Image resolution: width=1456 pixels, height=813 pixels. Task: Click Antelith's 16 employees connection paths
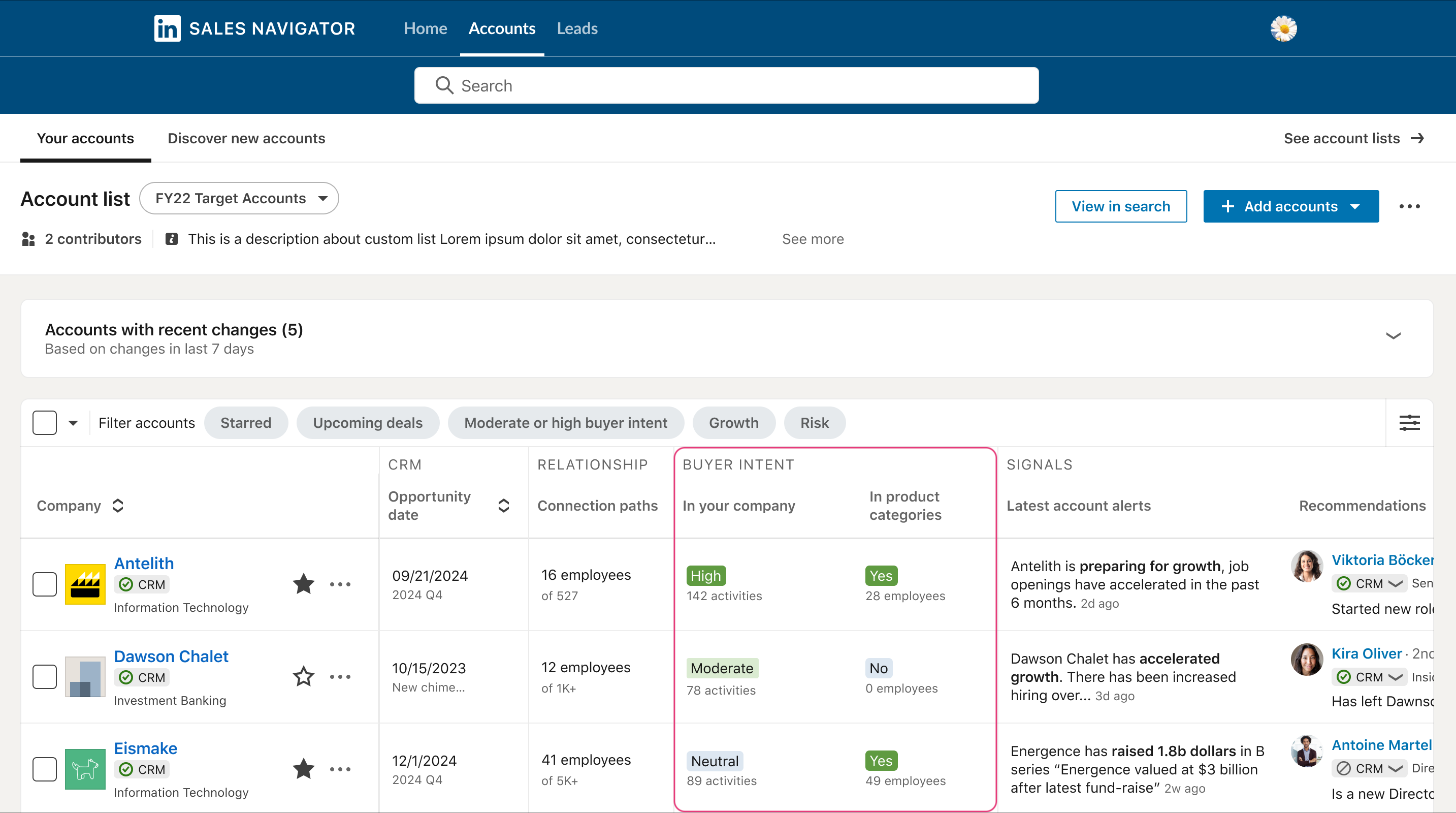pos(586,575)
